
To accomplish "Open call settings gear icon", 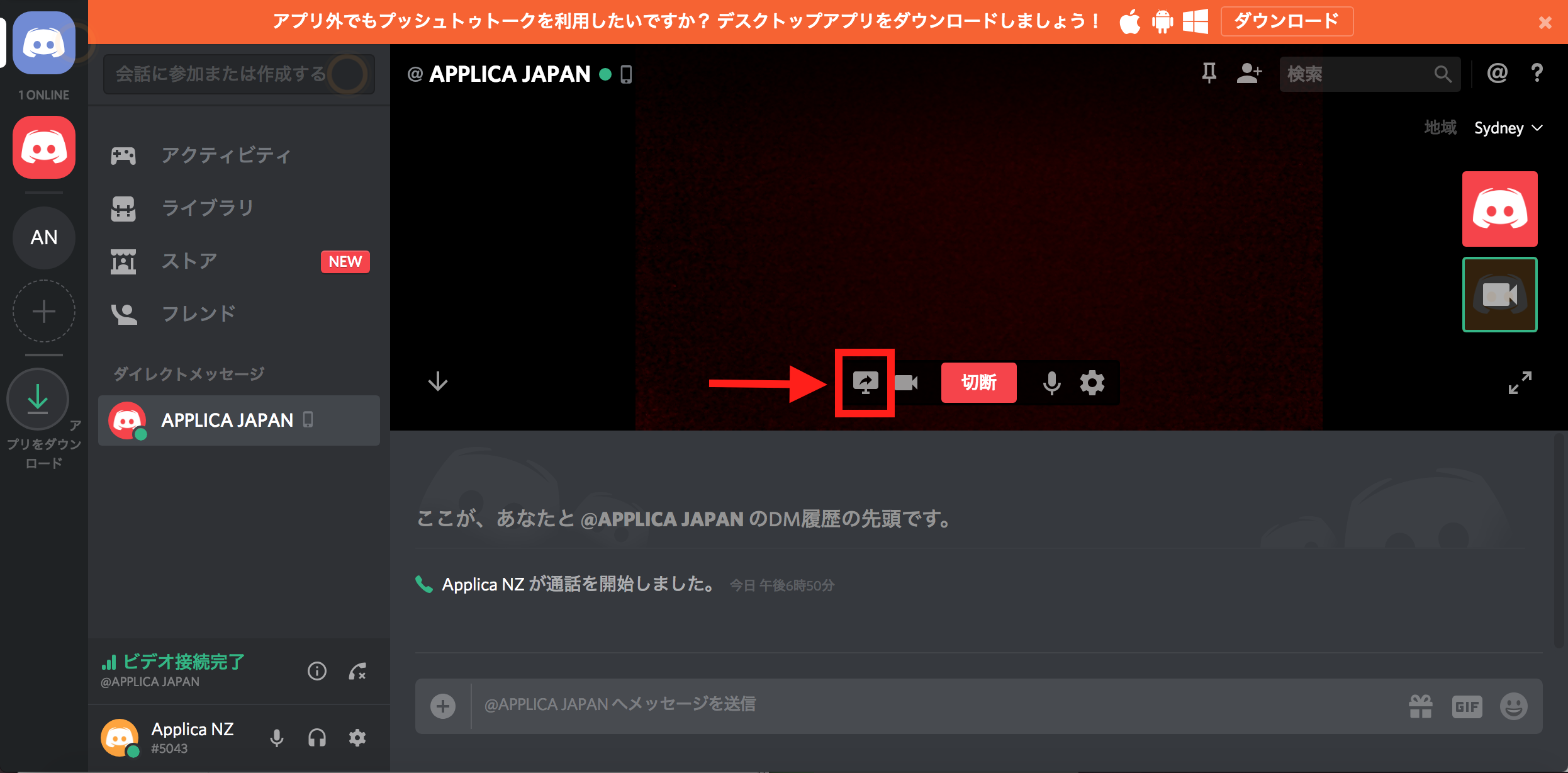I will pos(1092,383).
